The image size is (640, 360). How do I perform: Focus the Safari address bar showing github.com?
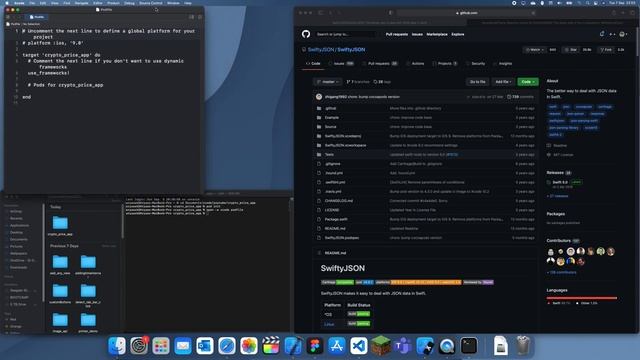pos(467,13)
